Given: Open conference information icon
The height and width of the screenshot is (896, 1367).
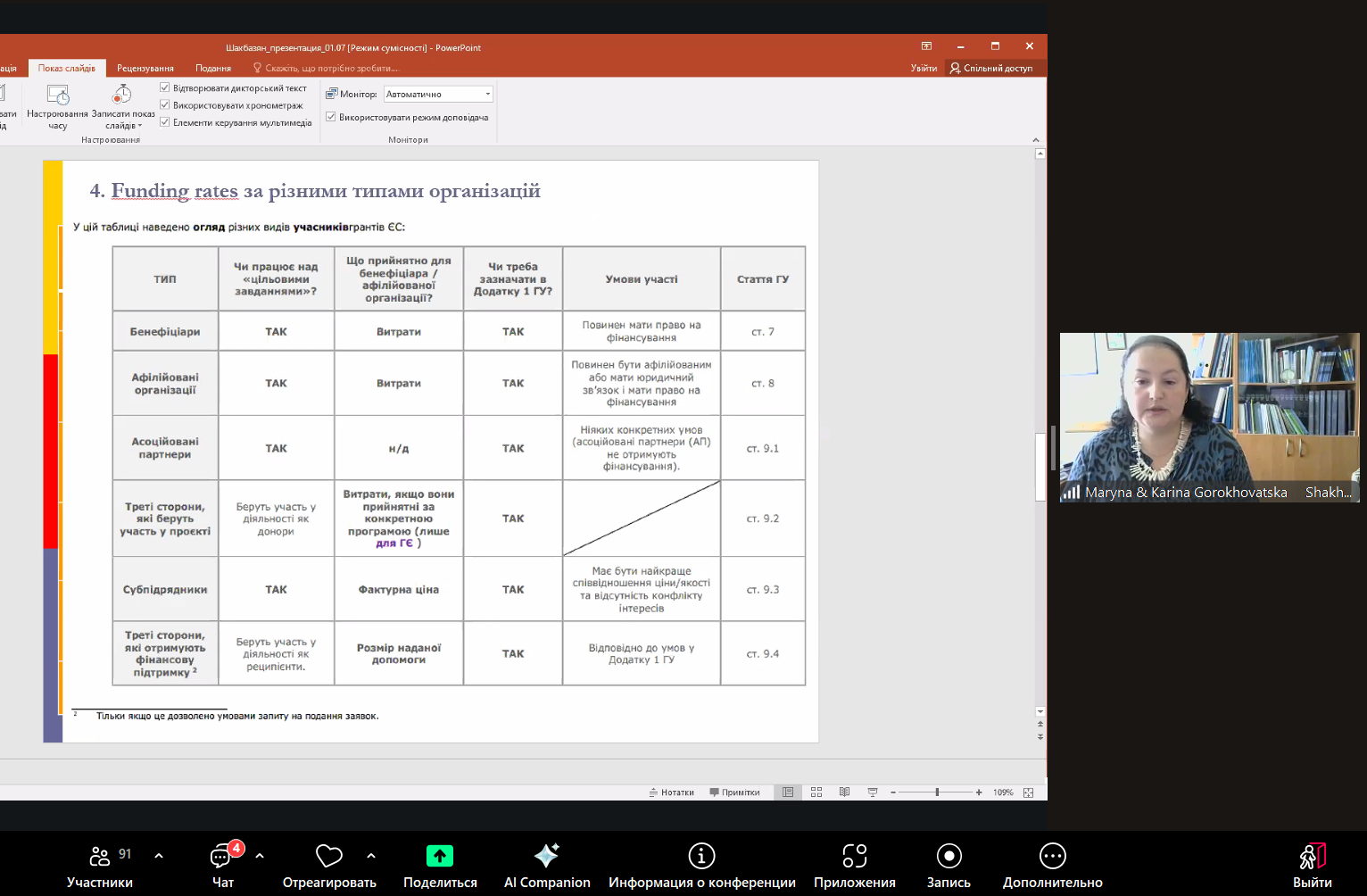Looking at the screenshot, I should (x=701, y=856).
